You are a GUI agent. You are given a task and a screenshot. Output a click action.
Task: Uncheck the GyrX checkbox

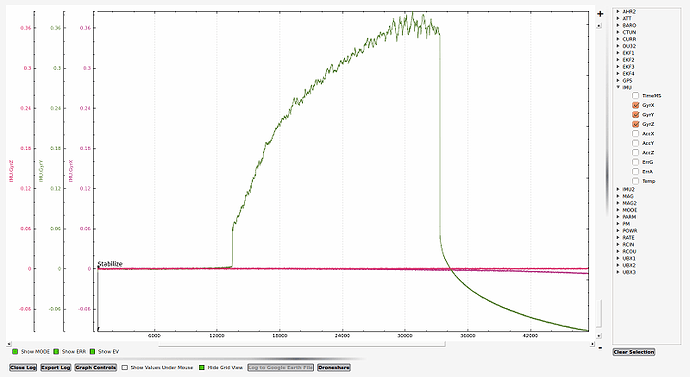pyautogui.click(x=635, y=105)
